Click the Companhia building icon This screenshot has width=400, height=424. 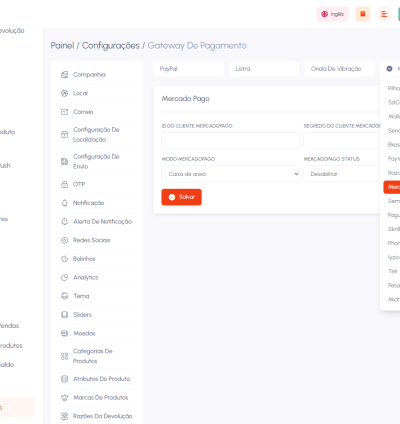coord(65,75)
